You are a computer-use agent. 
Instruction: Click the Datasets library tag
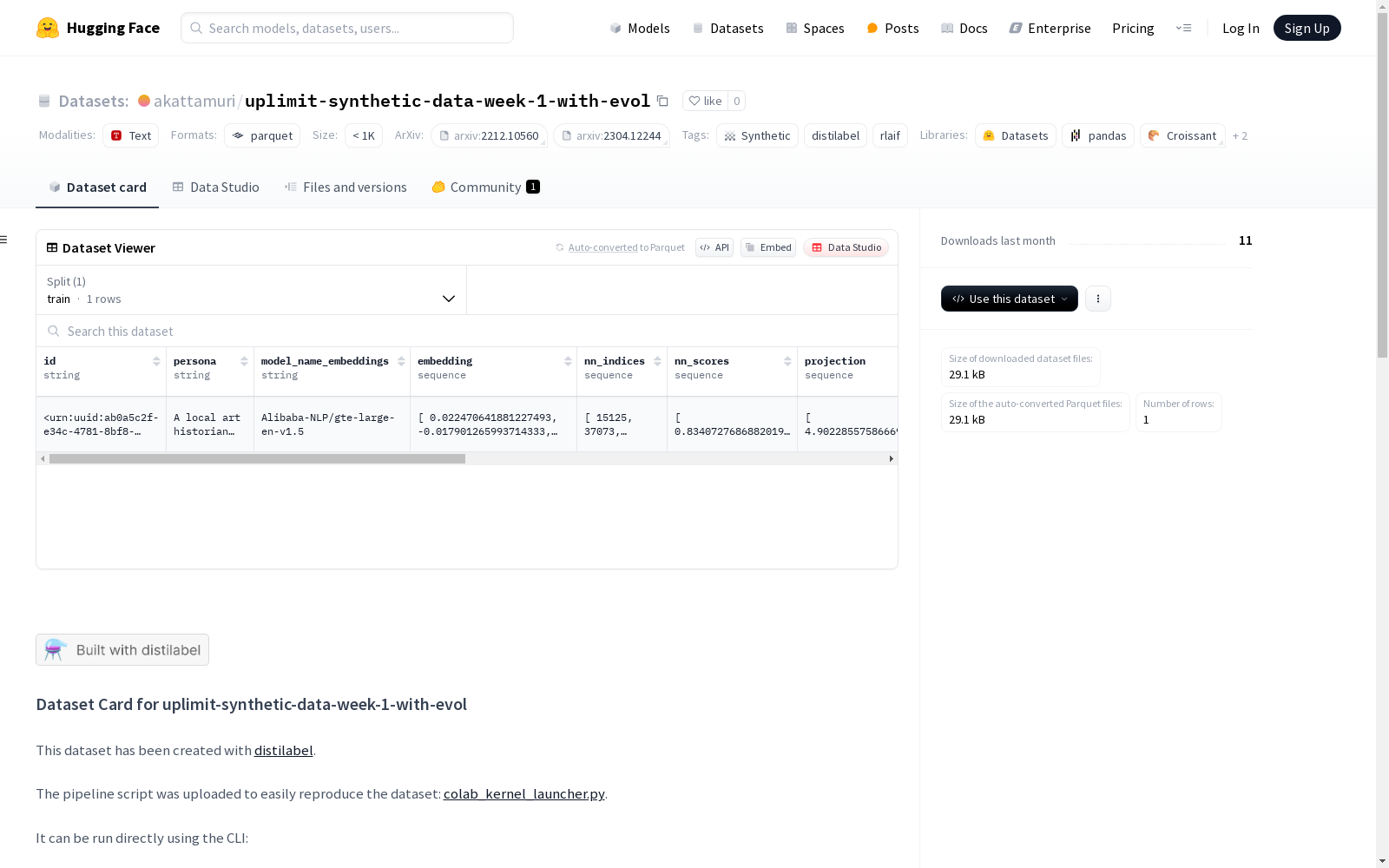point(1016,135)
